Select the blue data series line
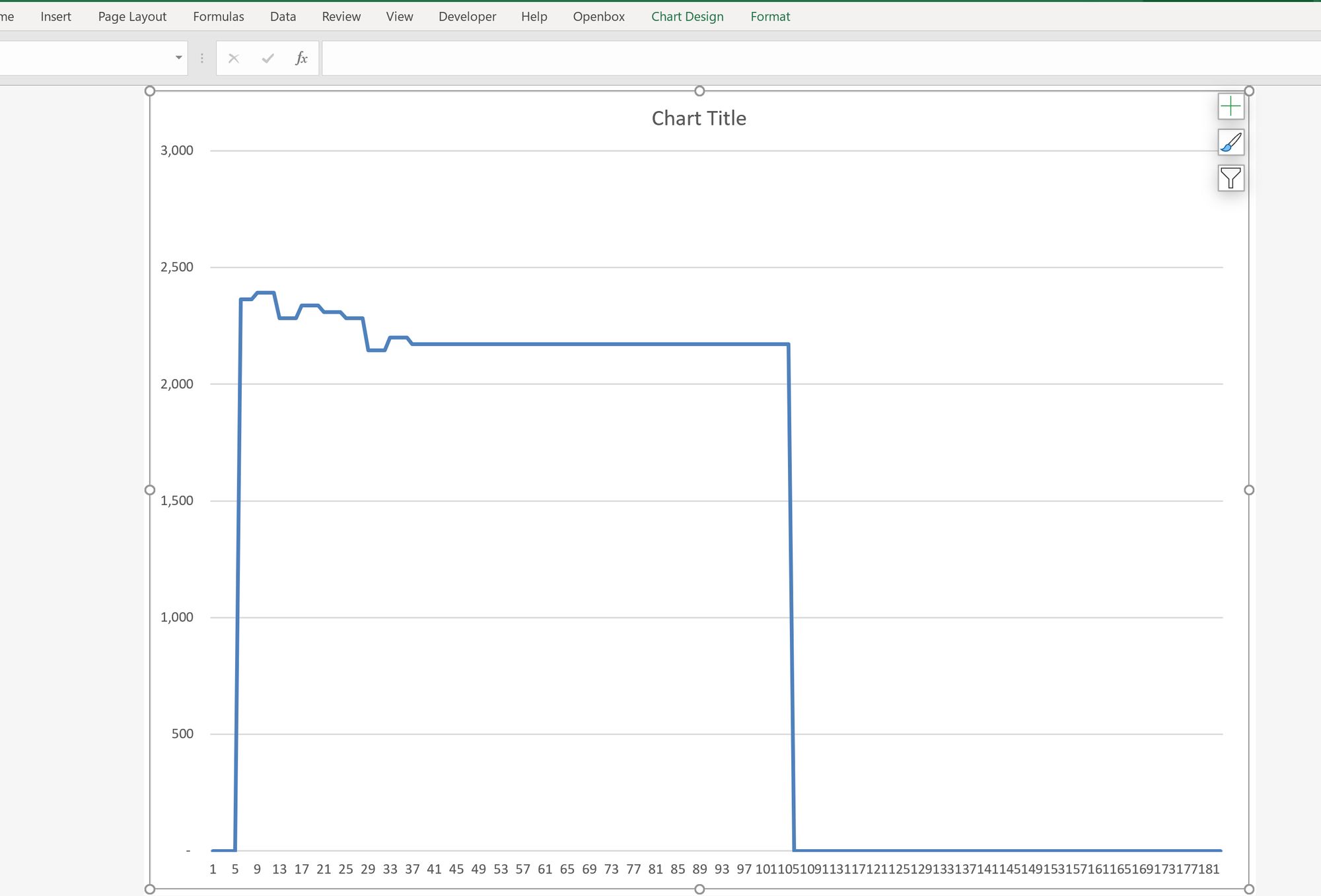 [x=594, y=344]
